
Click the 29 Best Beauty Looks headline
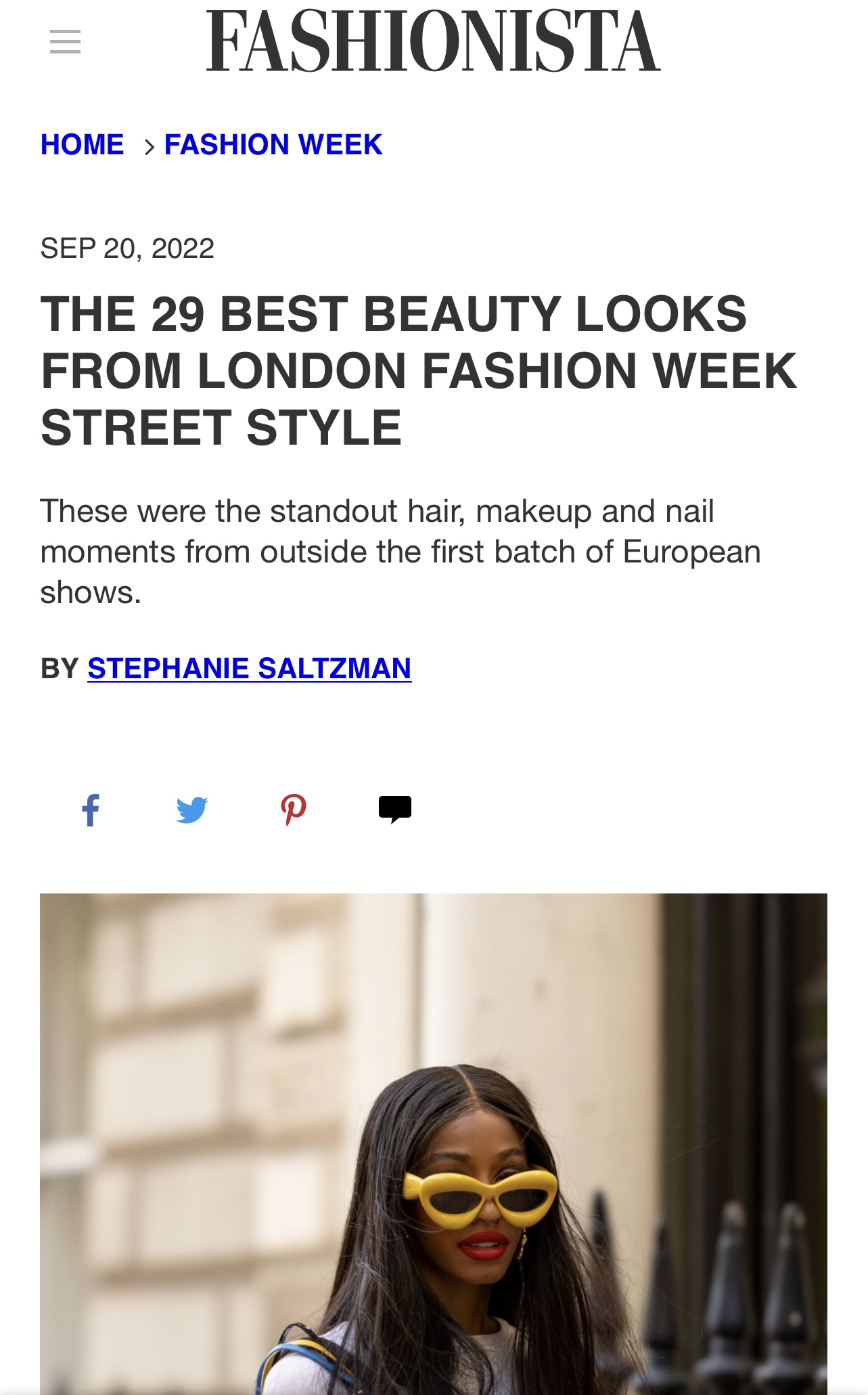click(x=418, y=370)
